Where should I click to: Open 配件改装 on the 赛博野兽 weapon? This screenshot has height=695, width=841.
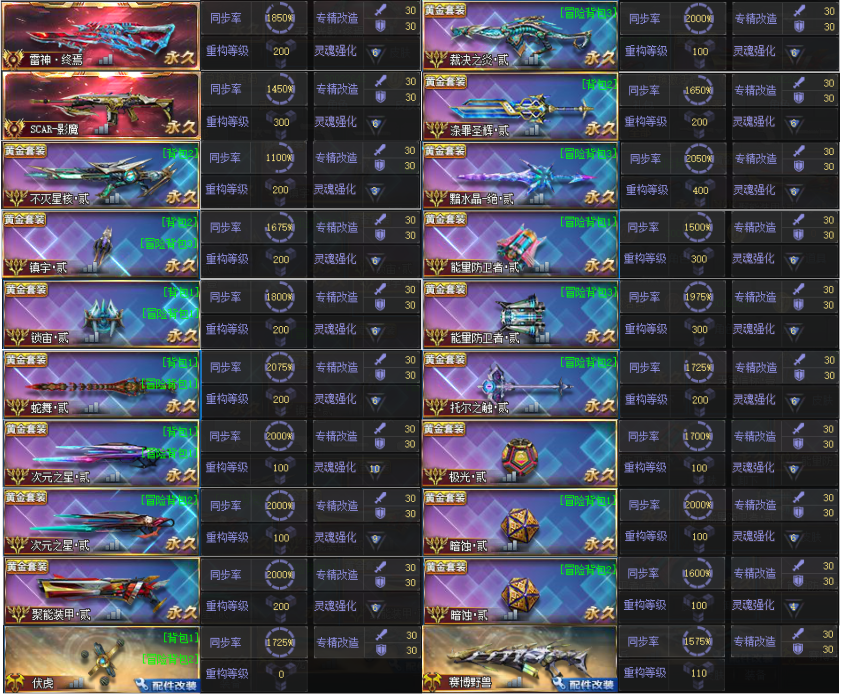(x=585, y=684)
